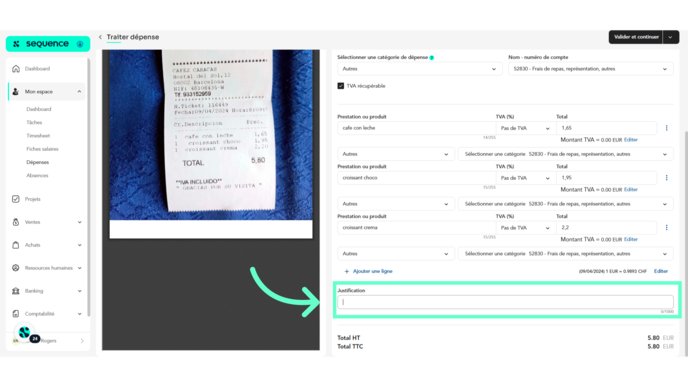Toggle the TVA récupérable checkbox
The width and height of the screenshot is (688, 387).
click(340, 86)
